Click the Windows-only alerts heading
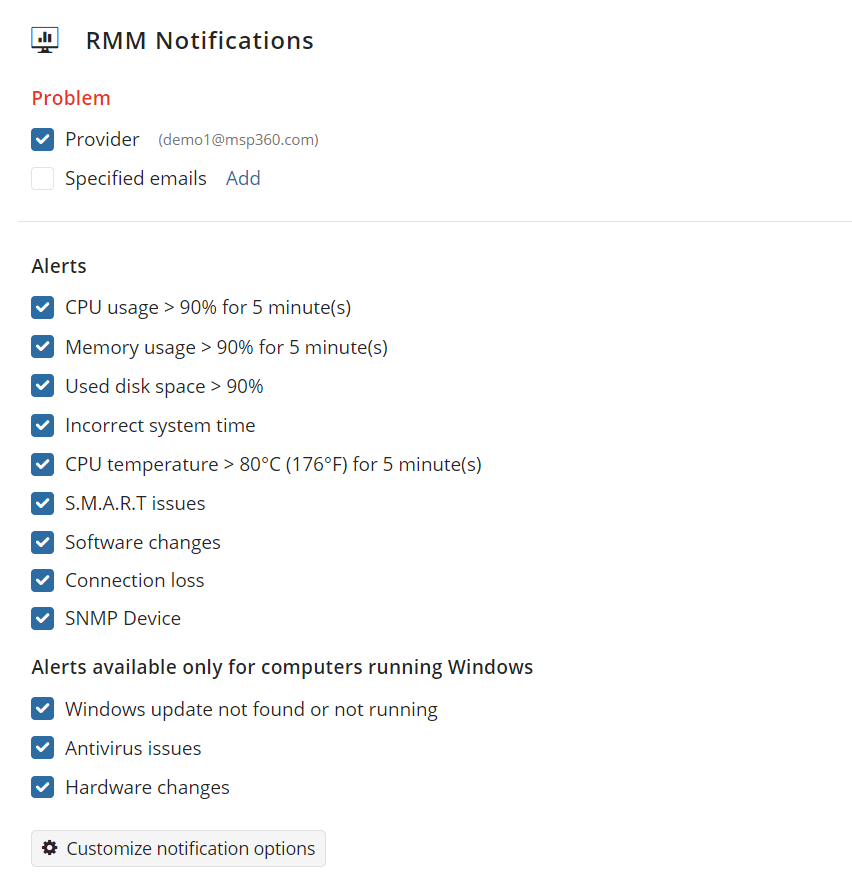Viewport: 852px width, 890px height. coord(282,667)
